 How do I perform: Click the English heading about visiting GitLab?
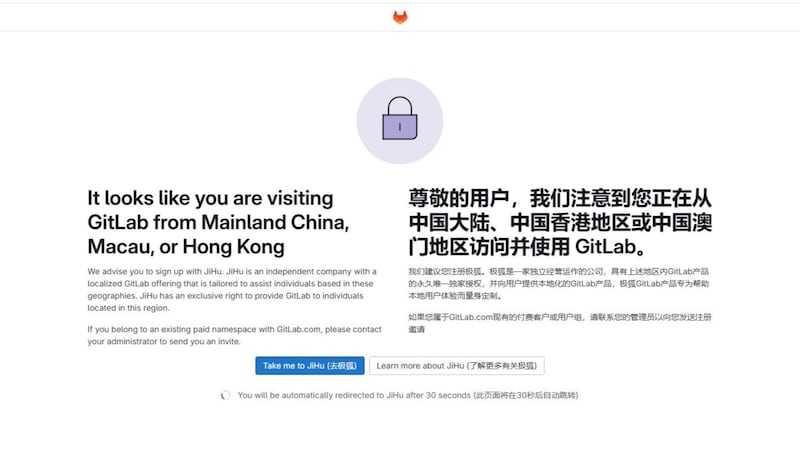coord(218,222)
